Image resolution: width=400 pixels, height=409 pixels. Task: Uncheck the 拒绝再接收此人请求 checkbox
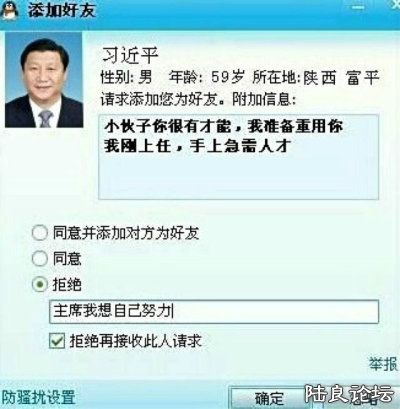[x=57, y=341]
